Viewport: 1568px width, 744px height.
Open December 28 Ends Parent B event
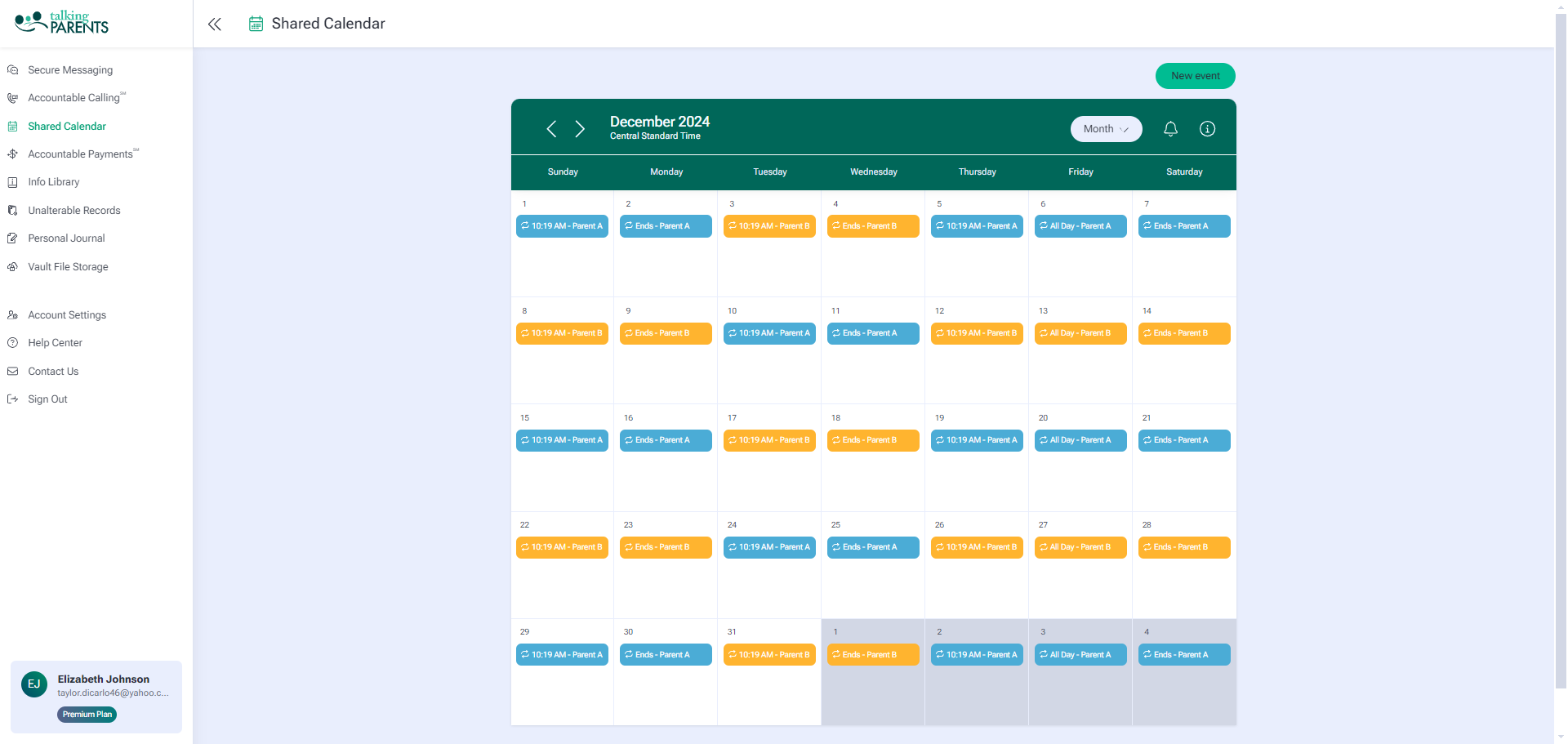coord(1184,547)
